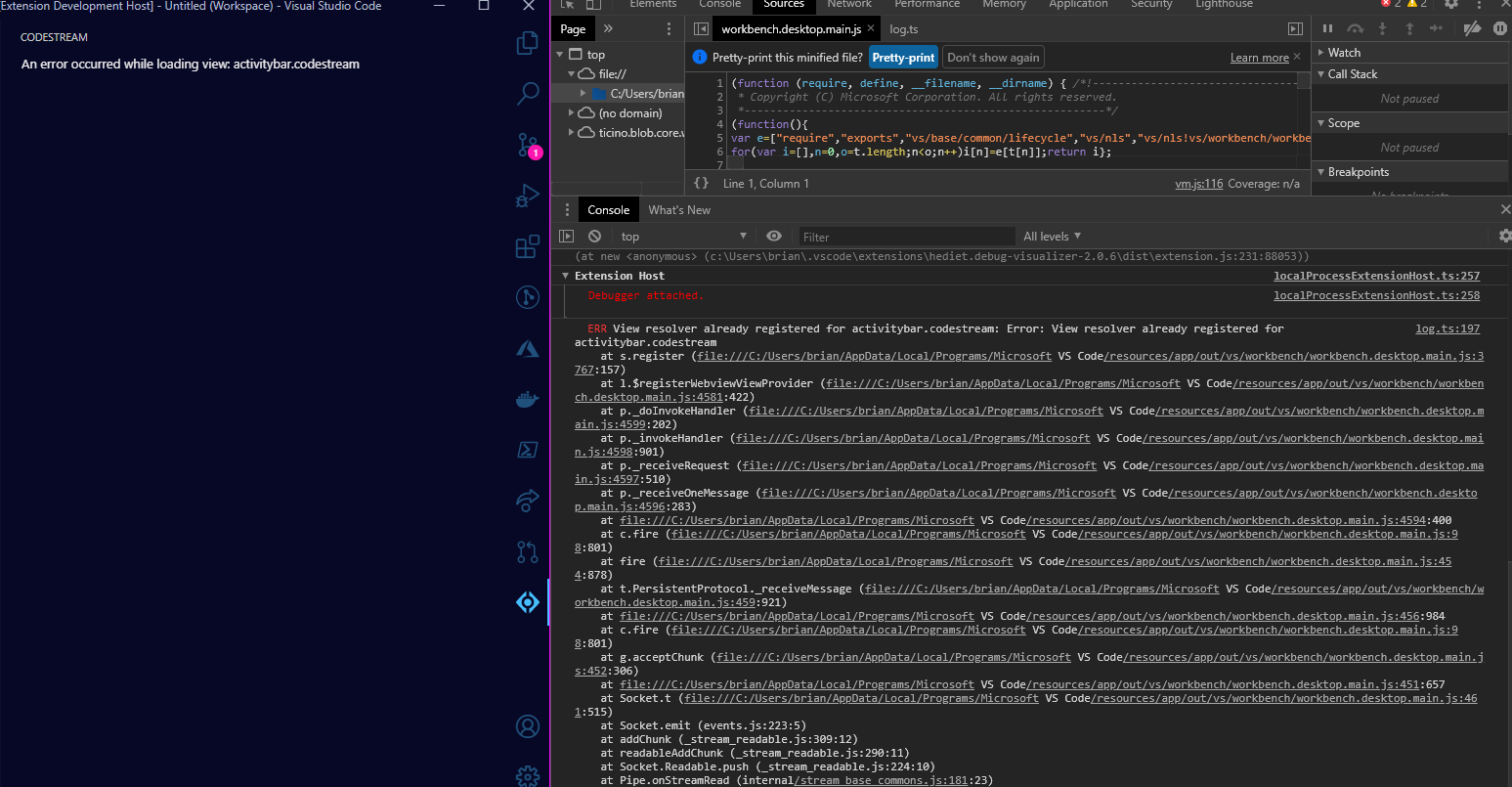1512x787 pixels.
Task: Open Source Control showing one pending change
Action: (526, 145)
